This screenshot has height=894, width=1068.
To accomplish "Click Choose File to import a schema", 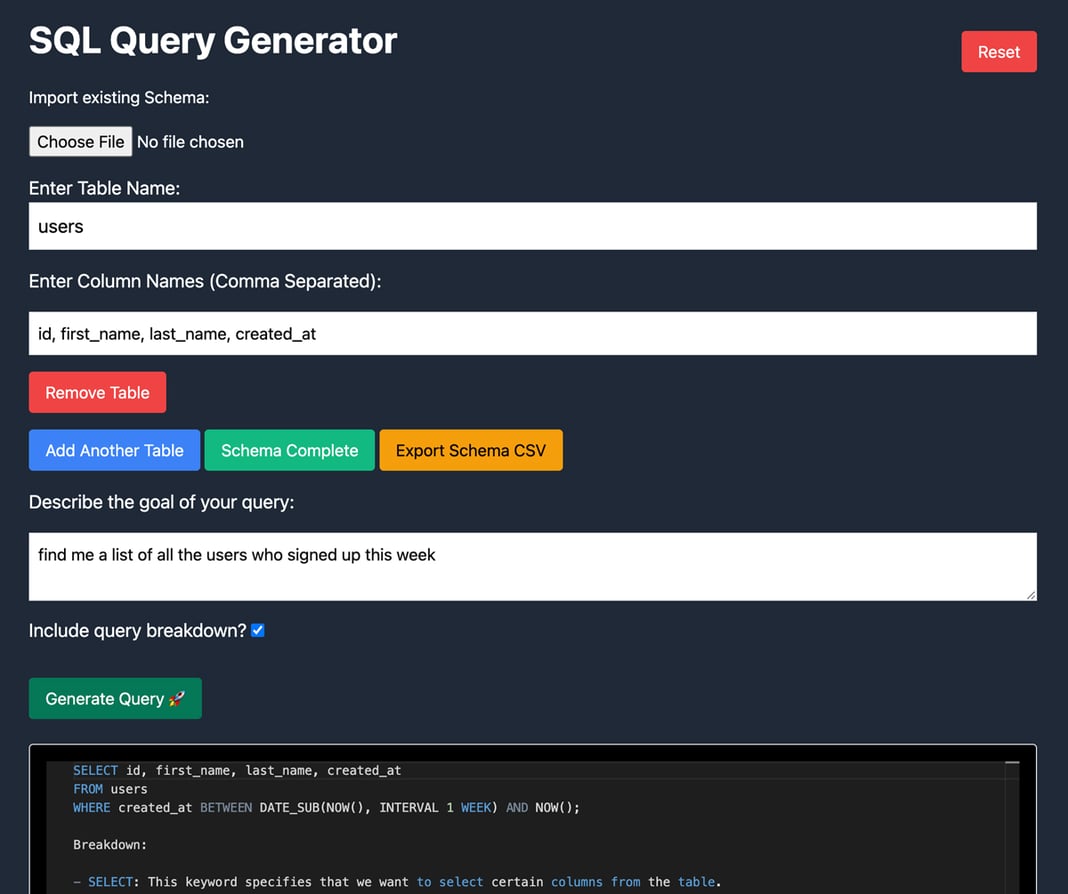I will click(x=80, y=141).
